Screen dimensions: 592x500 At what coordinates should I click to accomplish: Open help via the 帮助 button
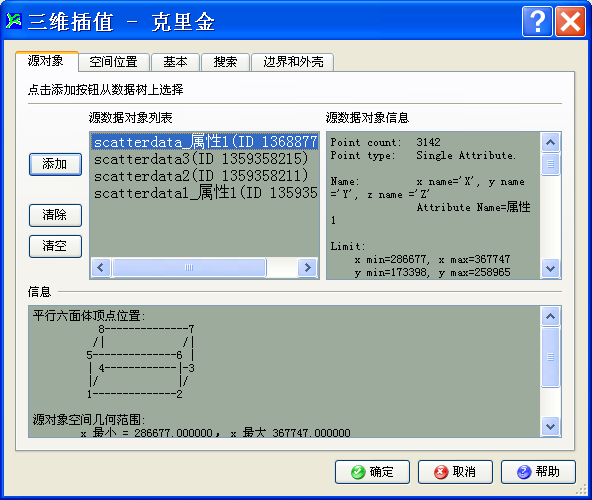tap(538, 472)
